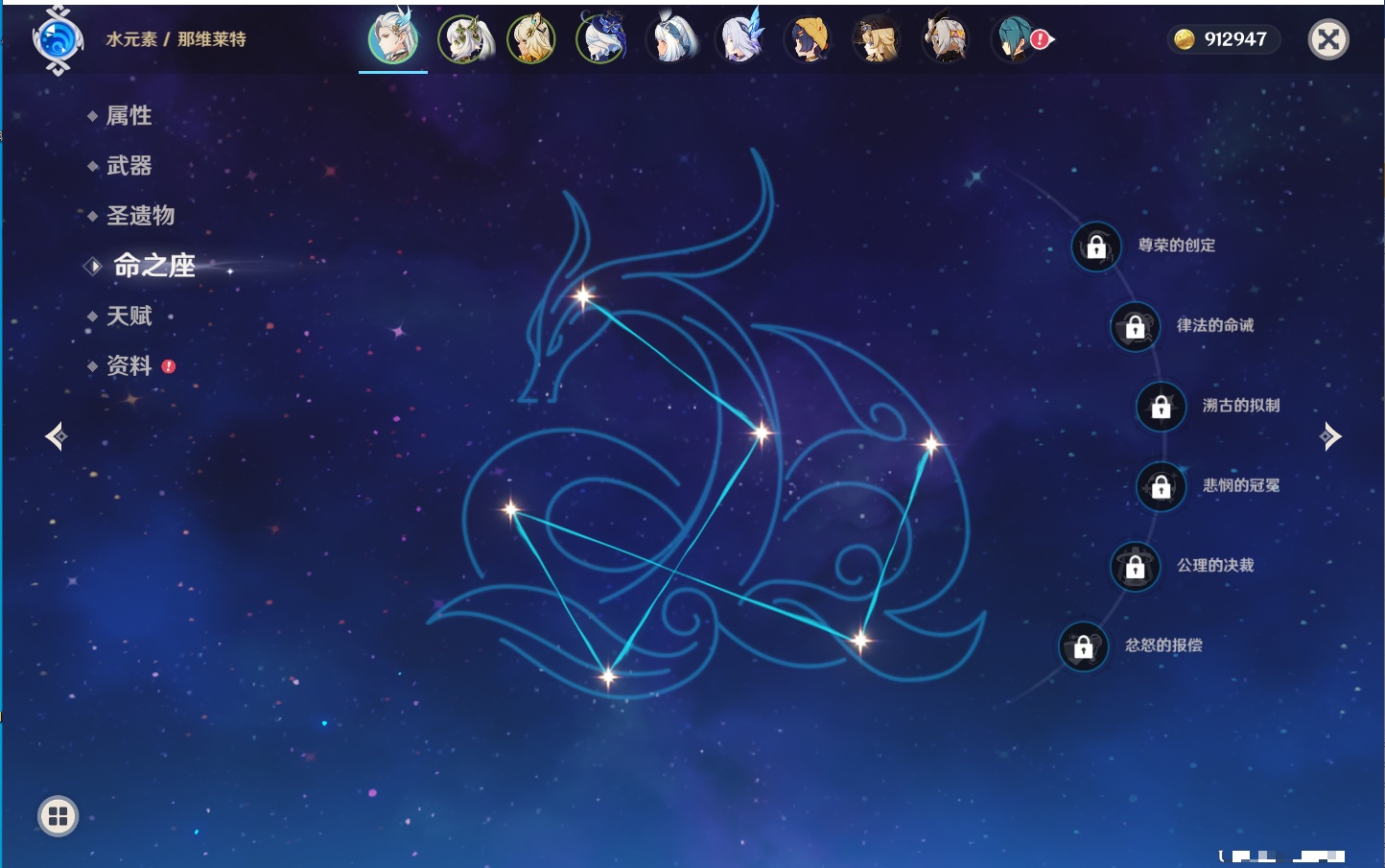
Task: Open the grid menu button at bottom-left
Action: click(x=58, y=816)
